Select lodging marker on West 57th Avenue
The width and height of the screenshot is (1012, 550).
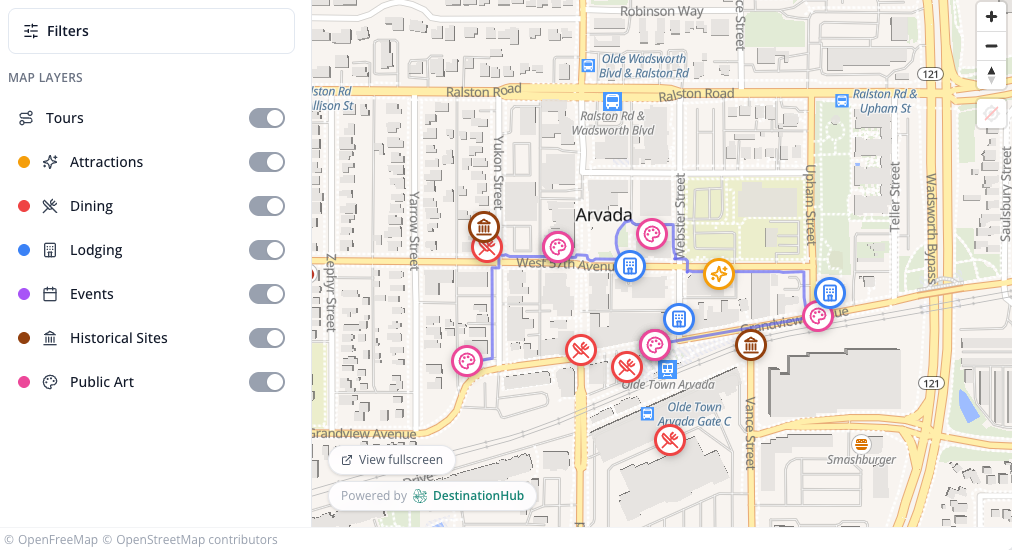tap(630, 265)
